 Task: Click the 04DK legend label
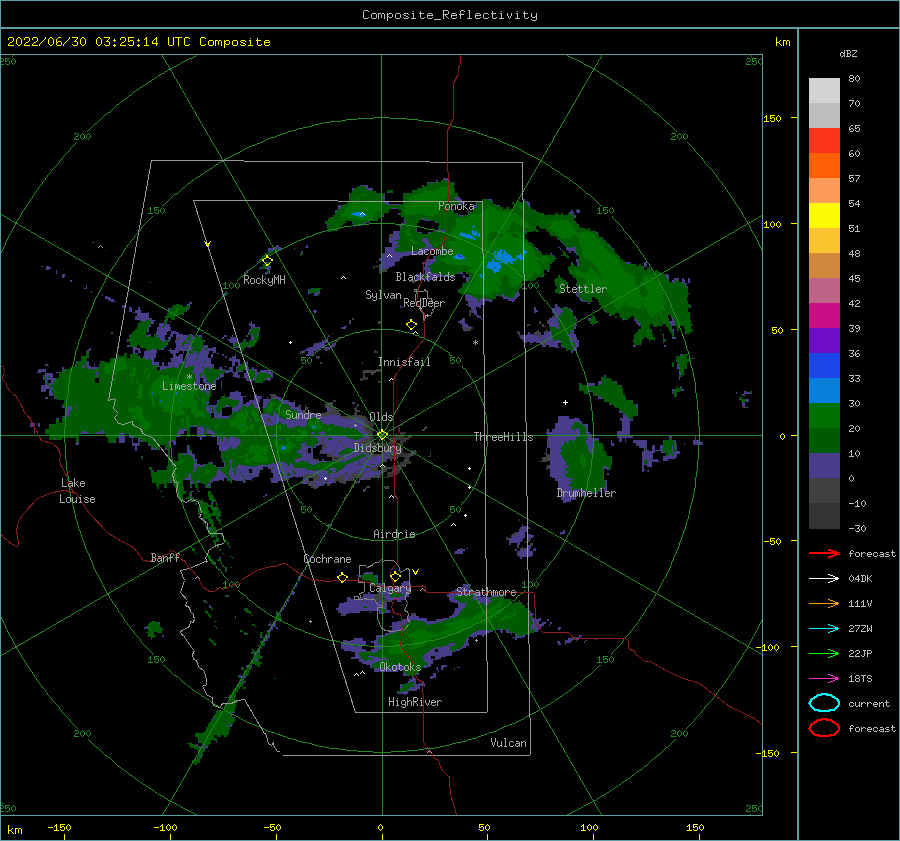[x=860, y=579]
